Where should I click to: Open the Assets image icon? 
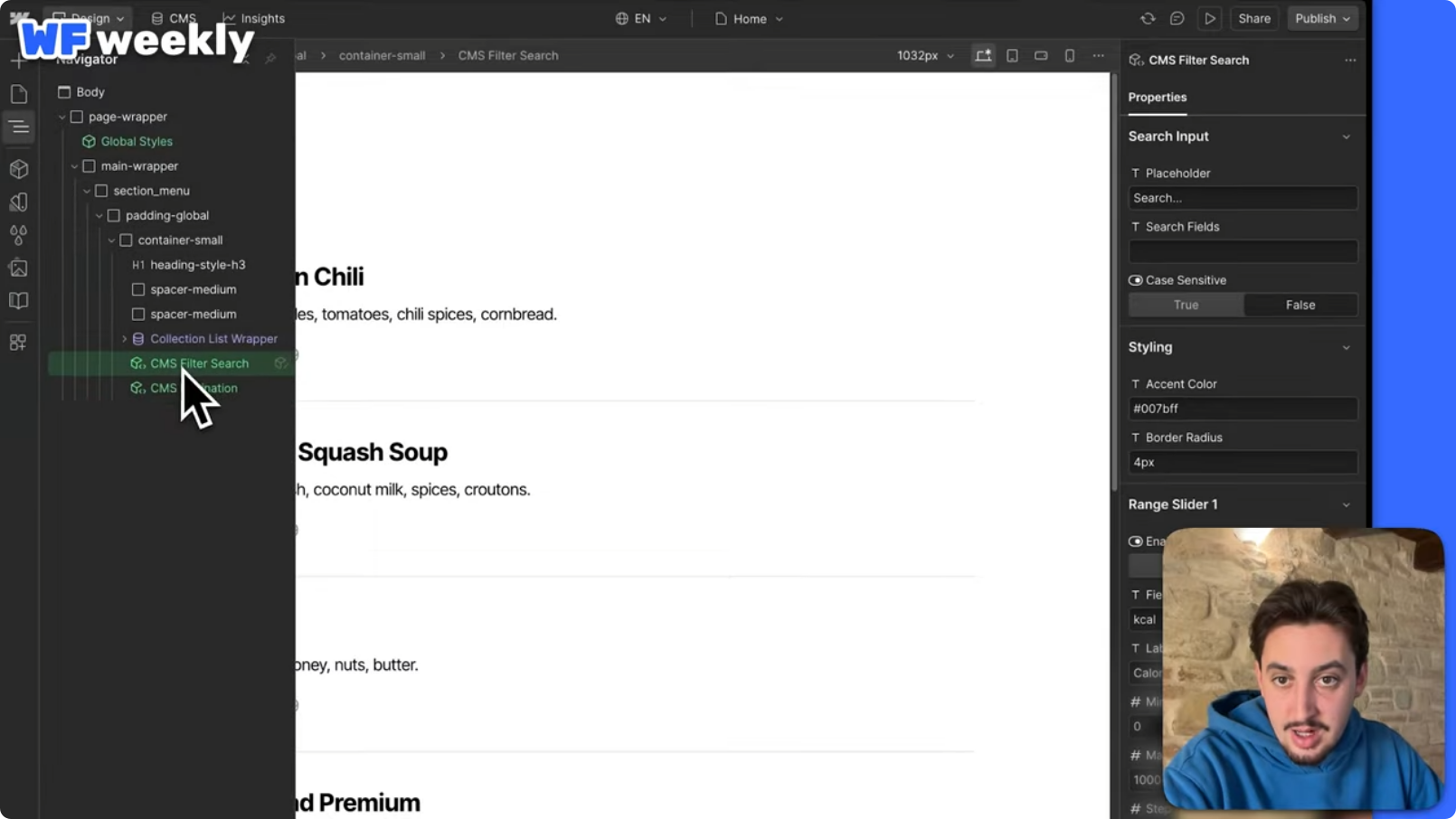pos(19,268)
